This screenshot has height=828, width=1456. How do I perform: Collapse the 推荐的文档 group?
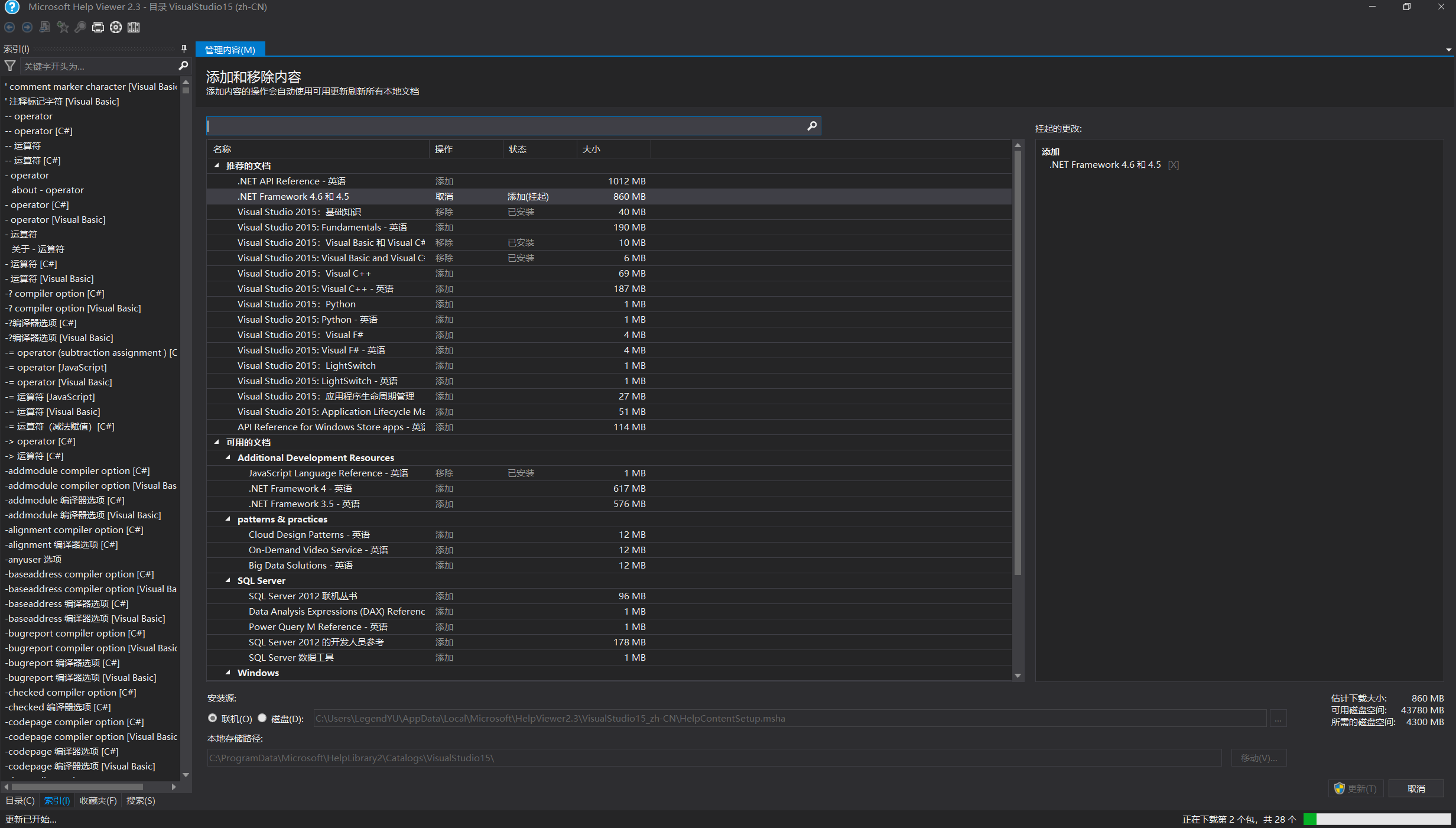pyautogui.click(x=217, y=166)
